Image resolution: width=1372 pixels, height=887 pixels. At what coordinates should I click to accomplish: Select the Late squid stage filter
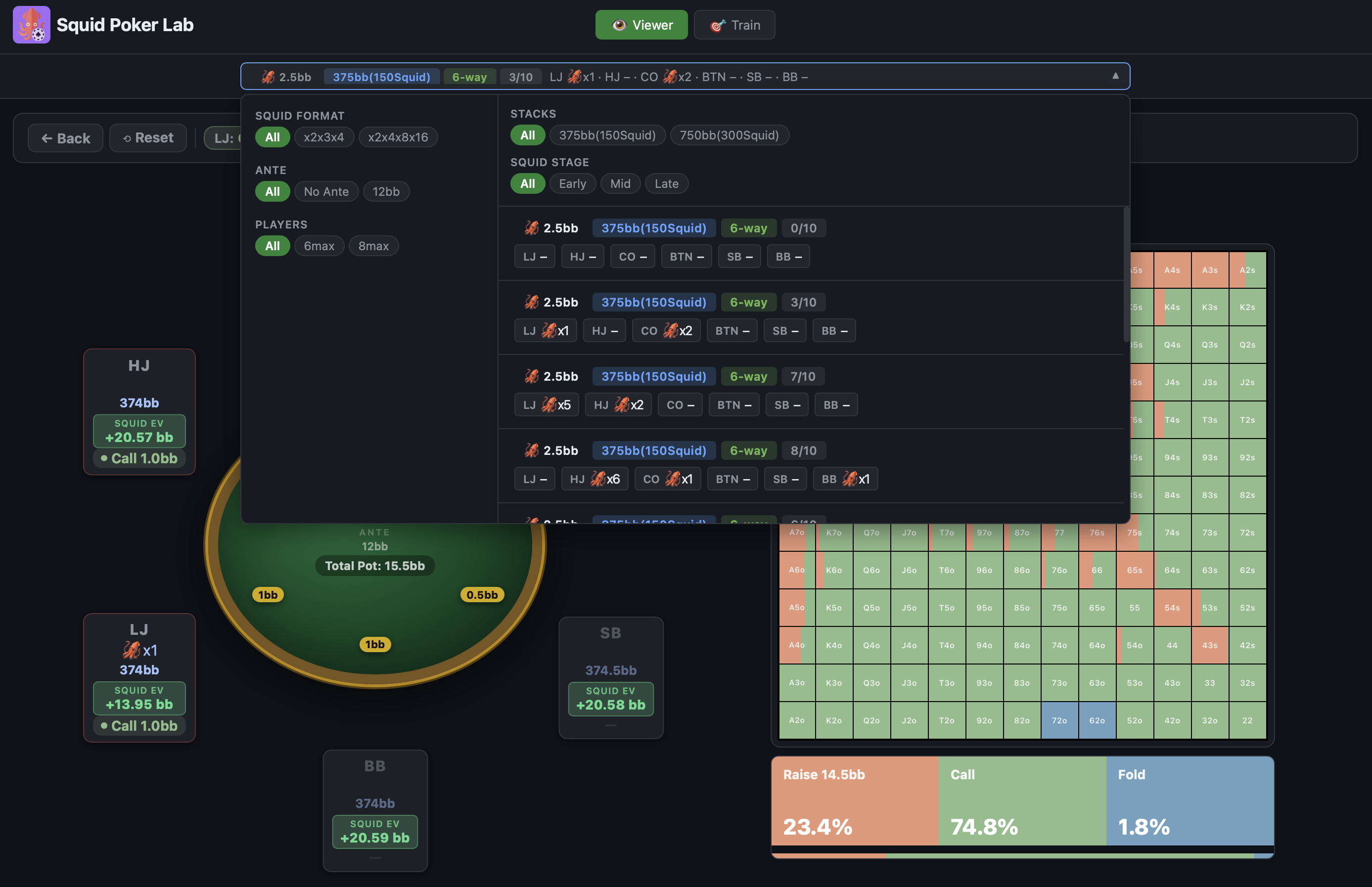tap(666, 183)
